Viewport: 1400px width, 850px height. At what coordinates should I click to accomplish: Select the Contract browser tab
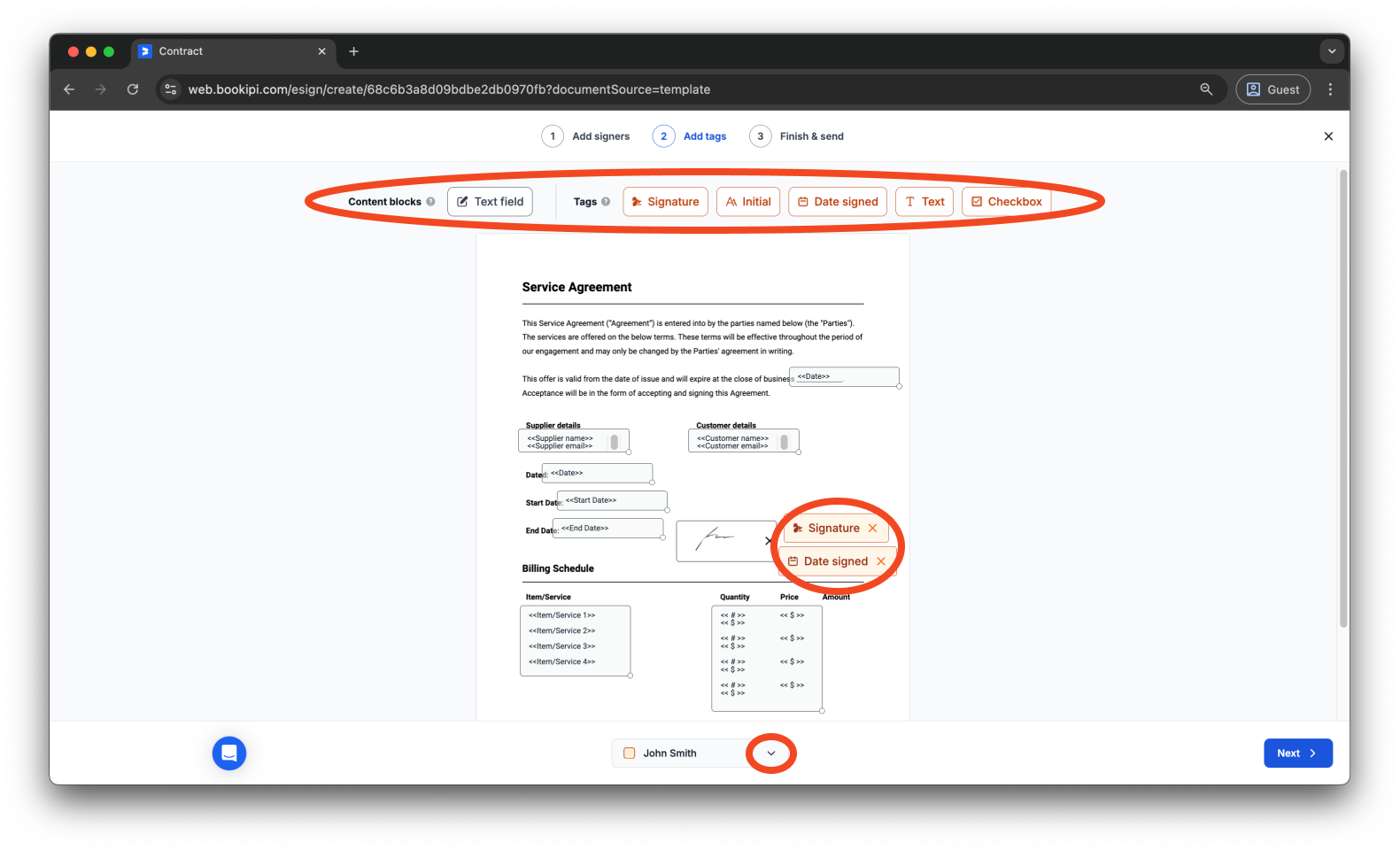tap(234, 51)
